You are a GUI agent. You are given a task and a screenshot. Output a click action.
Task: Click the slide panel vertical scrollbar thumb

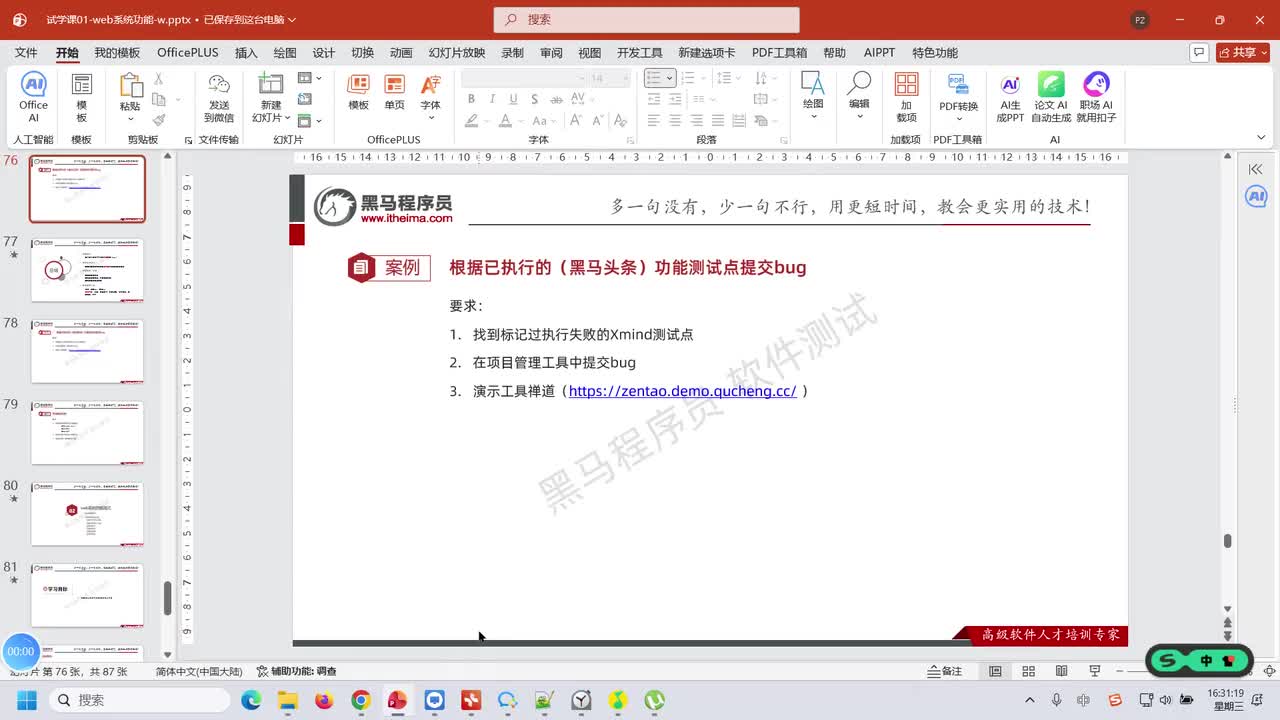[167, 597]
